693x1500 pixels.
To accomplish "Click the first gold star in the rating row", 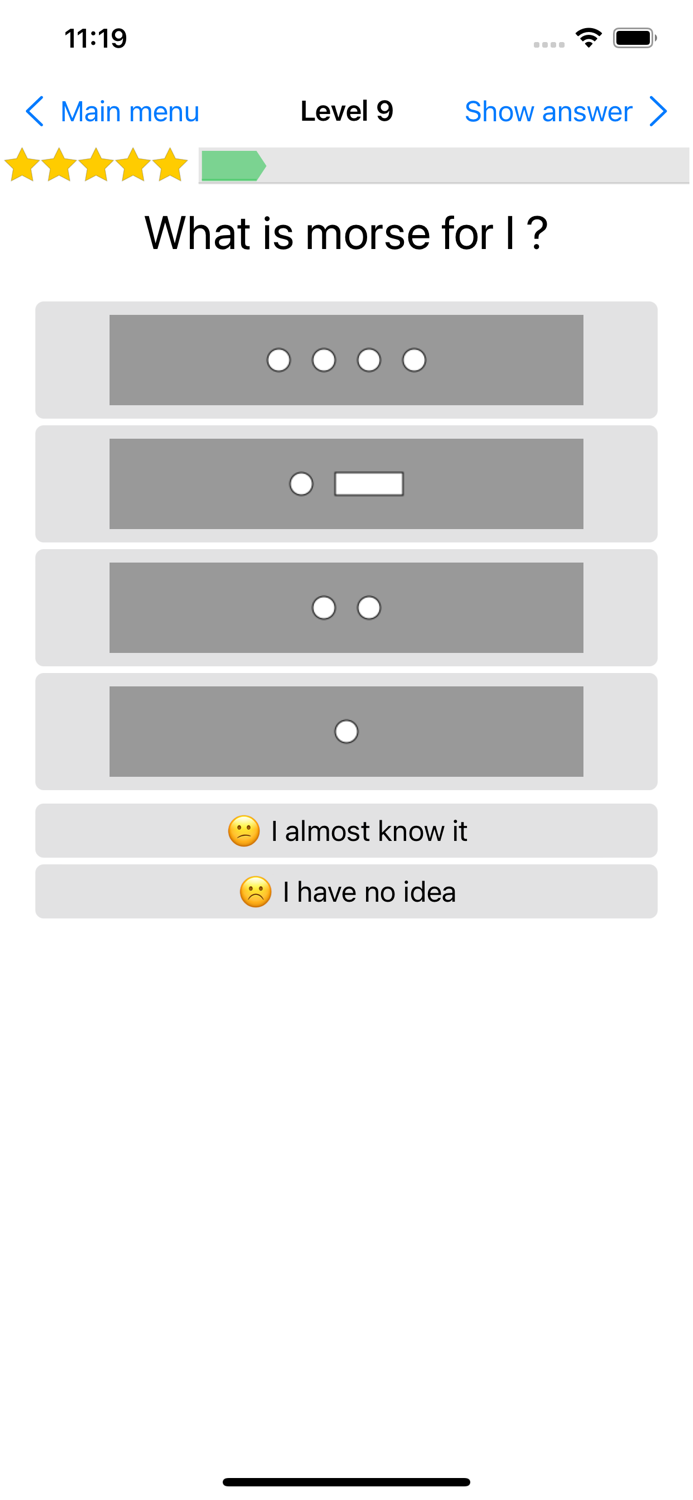I will coord(22,165).
